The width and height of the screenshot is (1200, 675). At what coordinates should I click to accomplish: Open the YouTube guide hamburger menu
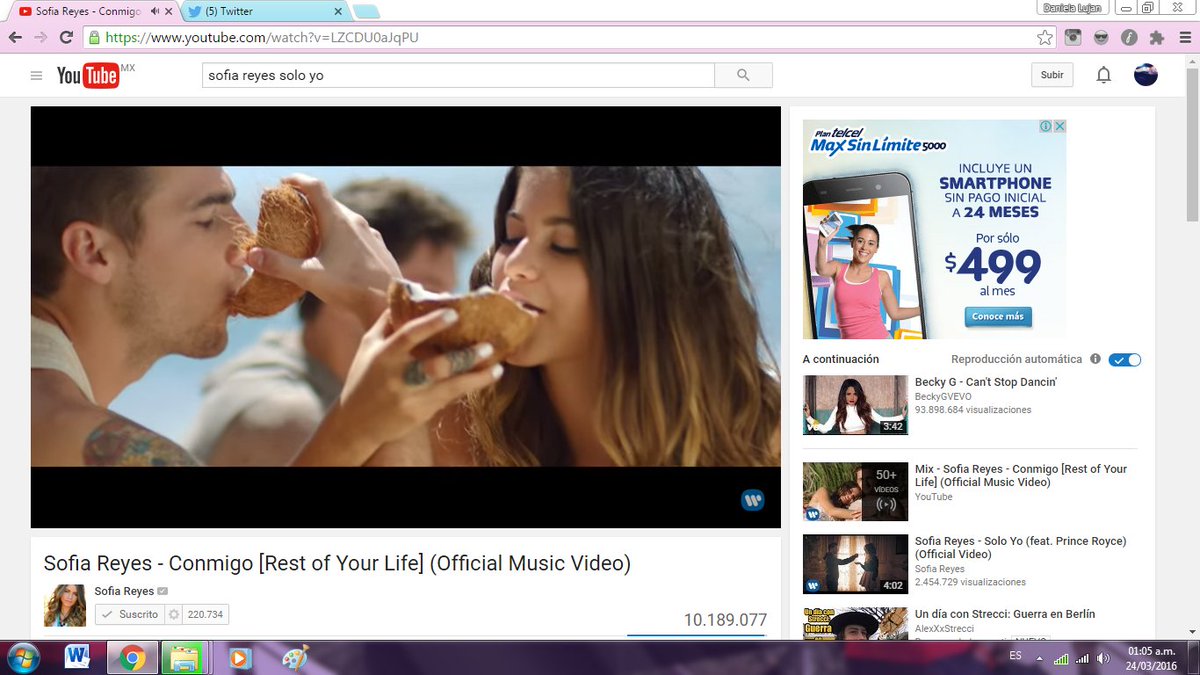click(37, 76)
